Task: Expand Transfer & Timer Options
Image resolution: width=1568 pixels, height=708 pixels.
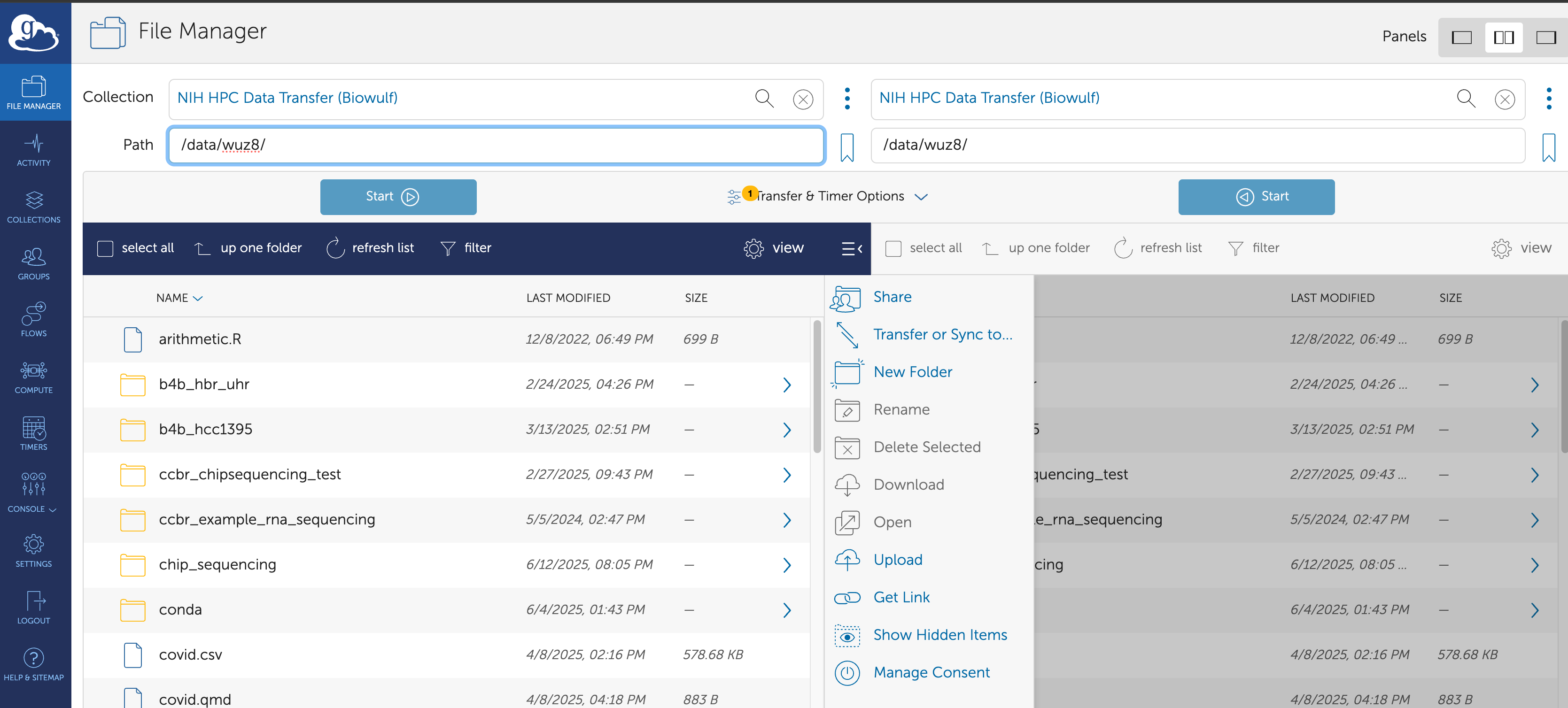Action: pyautogui.click(x=829, y=196)
